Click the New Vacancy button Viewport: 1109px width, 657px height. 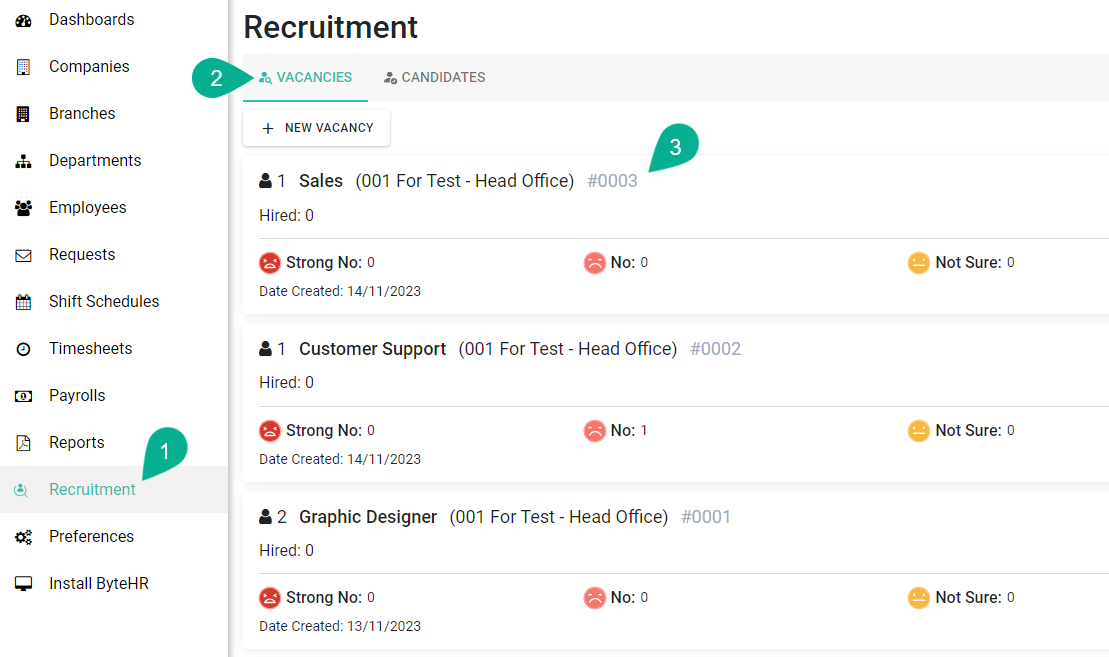(316, 128)
